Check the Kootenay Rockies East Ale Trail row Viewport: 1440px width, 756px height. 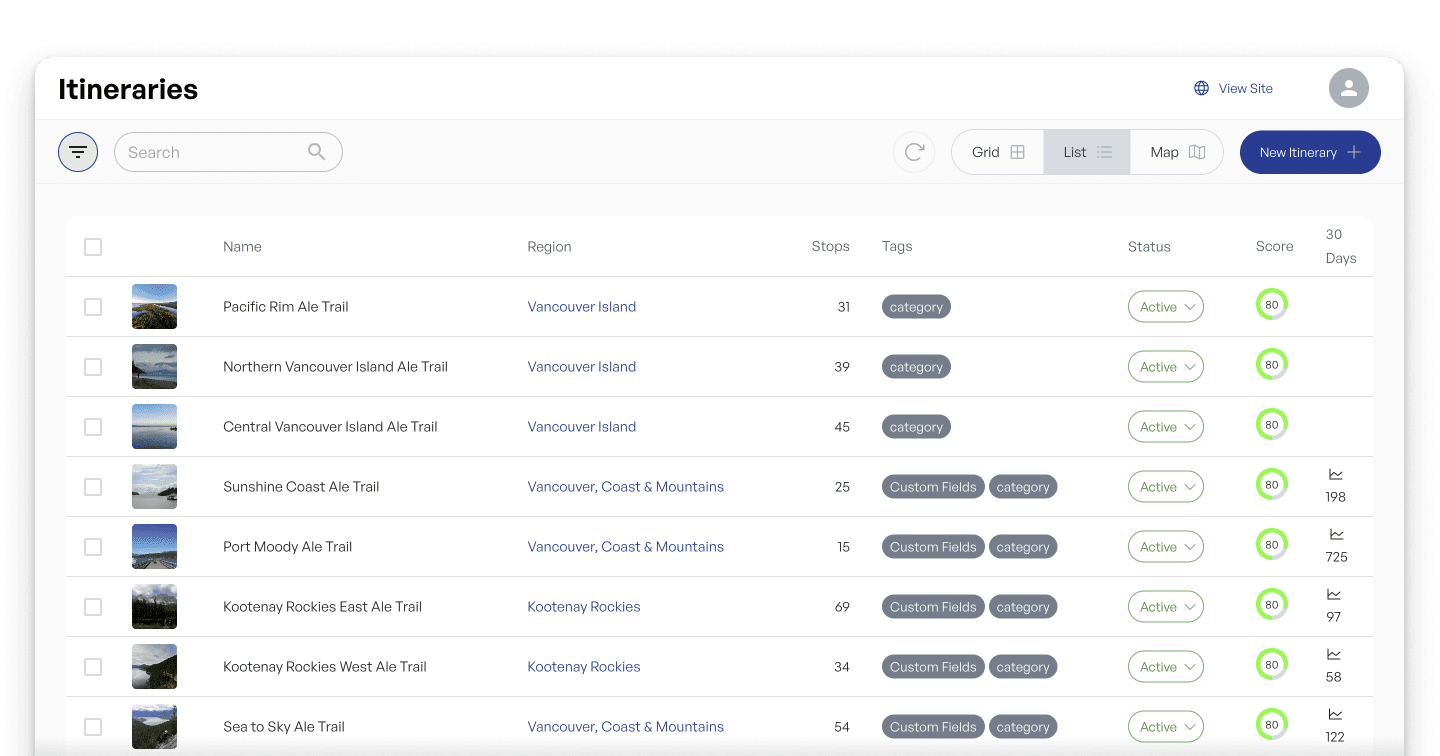[x=93, y=607]
